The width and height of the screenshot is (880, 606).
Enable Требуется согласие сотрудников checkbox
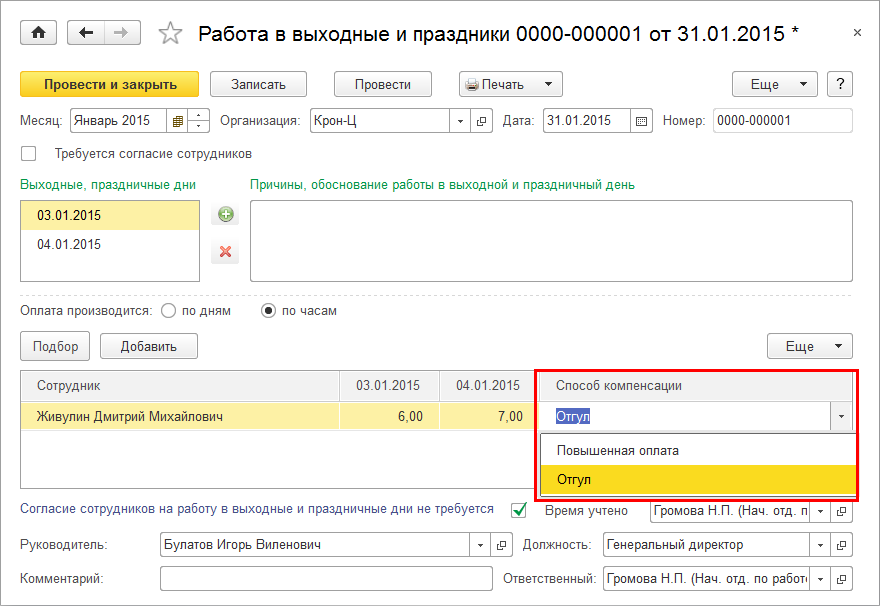(x=29, y=154)
